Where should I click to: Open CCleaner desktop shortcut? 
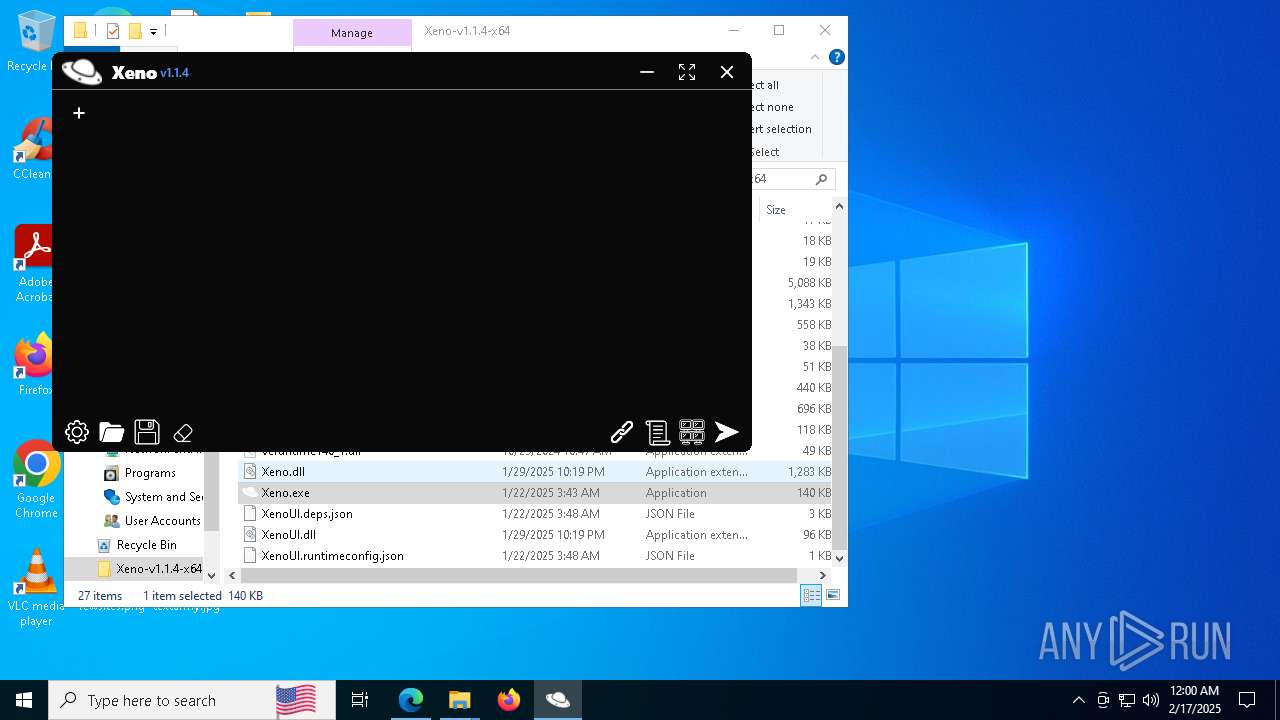point(32,148)
